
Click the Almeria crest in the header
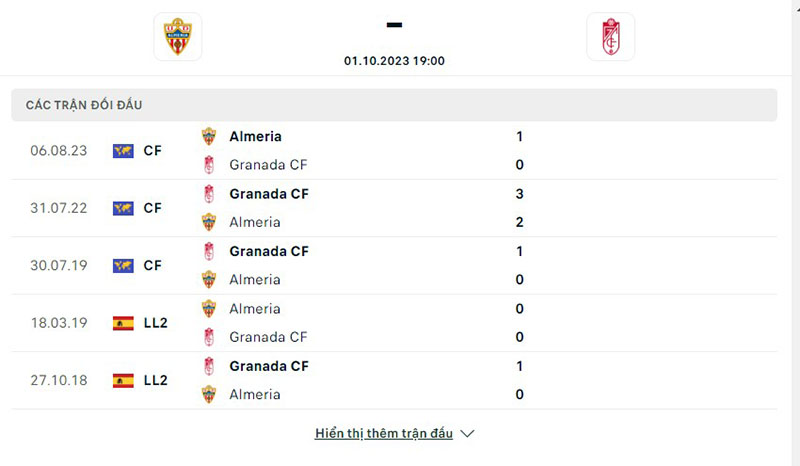pyautogui.click(x=177, y=36)
